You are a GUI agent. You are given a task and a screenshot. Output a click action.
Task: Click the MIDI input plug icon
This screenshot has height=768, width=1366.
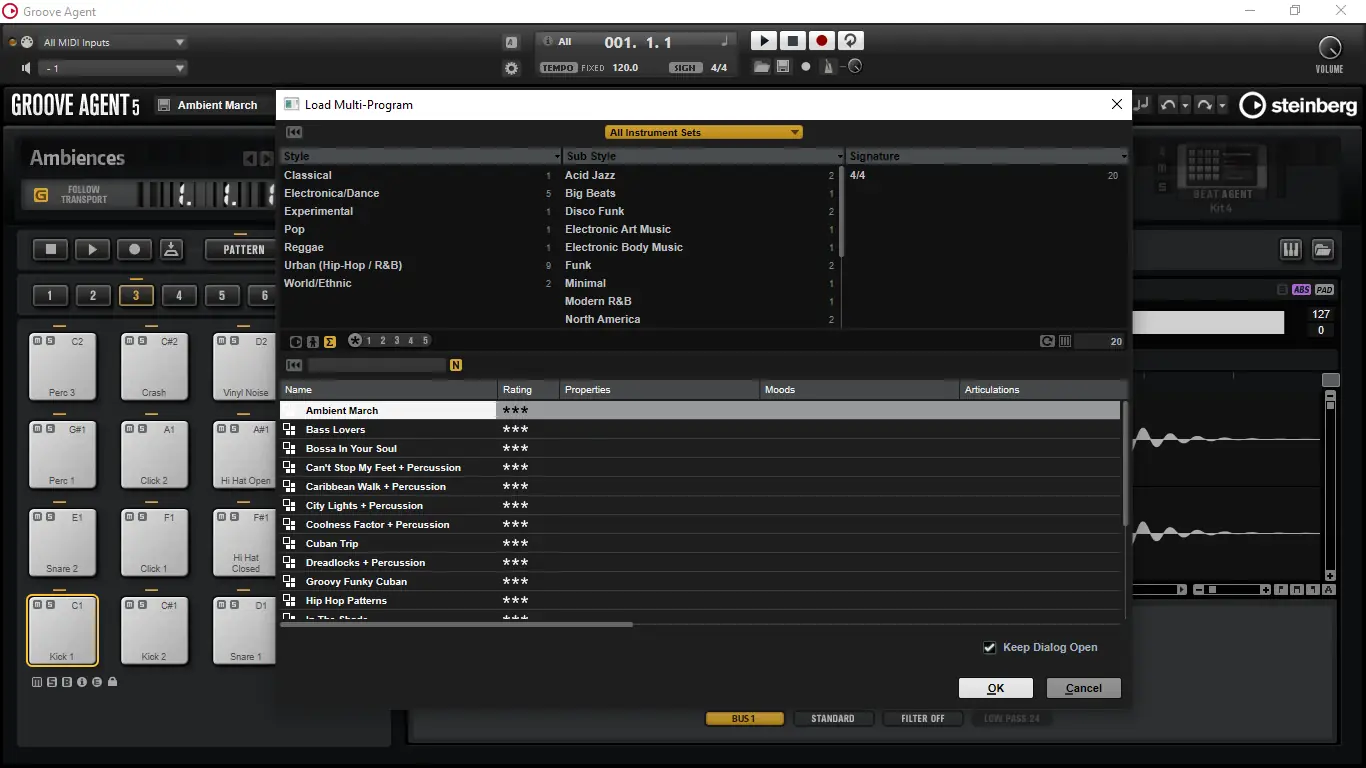tap(27, 42)
